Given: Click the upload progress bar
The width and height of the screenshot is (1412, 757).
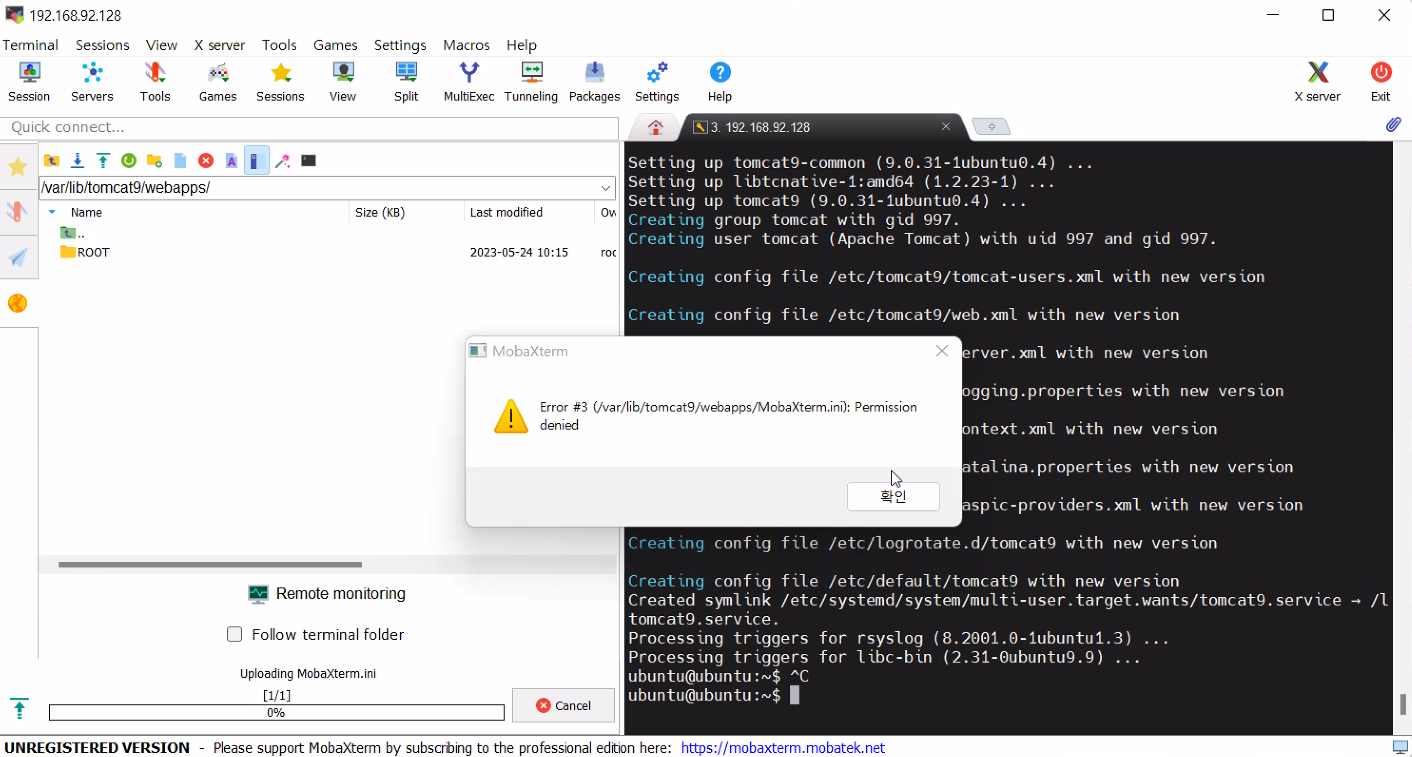Looking at the screenshot, I should pos(276,713).
